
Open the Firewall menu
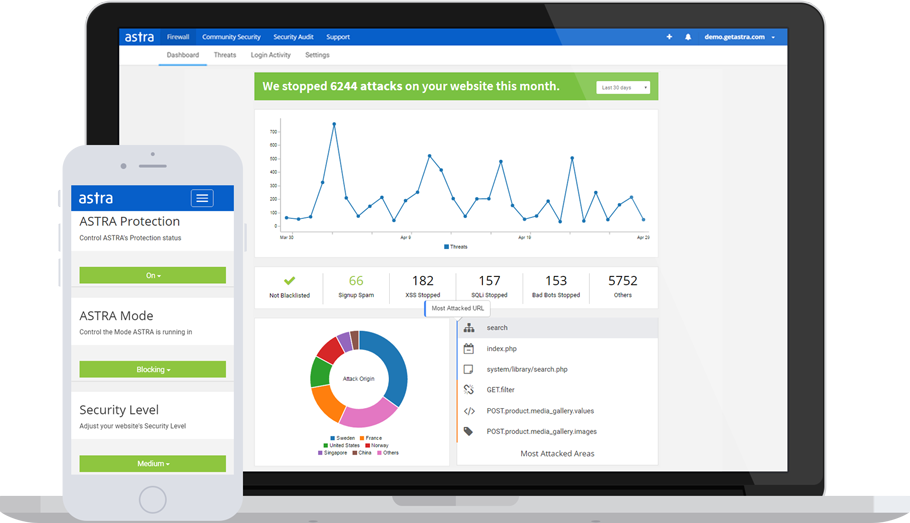(178, 37)
